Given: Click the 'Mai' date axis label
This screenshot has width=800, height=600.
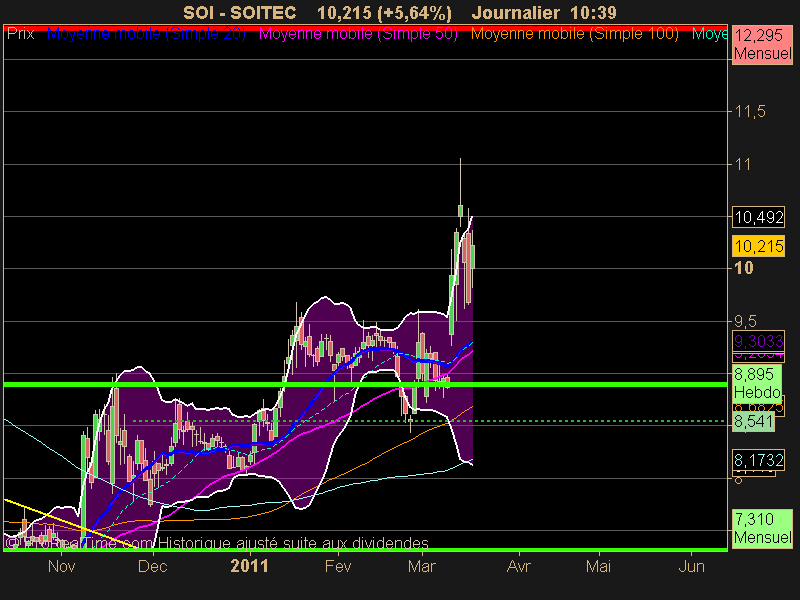Looking at the screenshot, I should pyautogui.click(x=598, y=566).
